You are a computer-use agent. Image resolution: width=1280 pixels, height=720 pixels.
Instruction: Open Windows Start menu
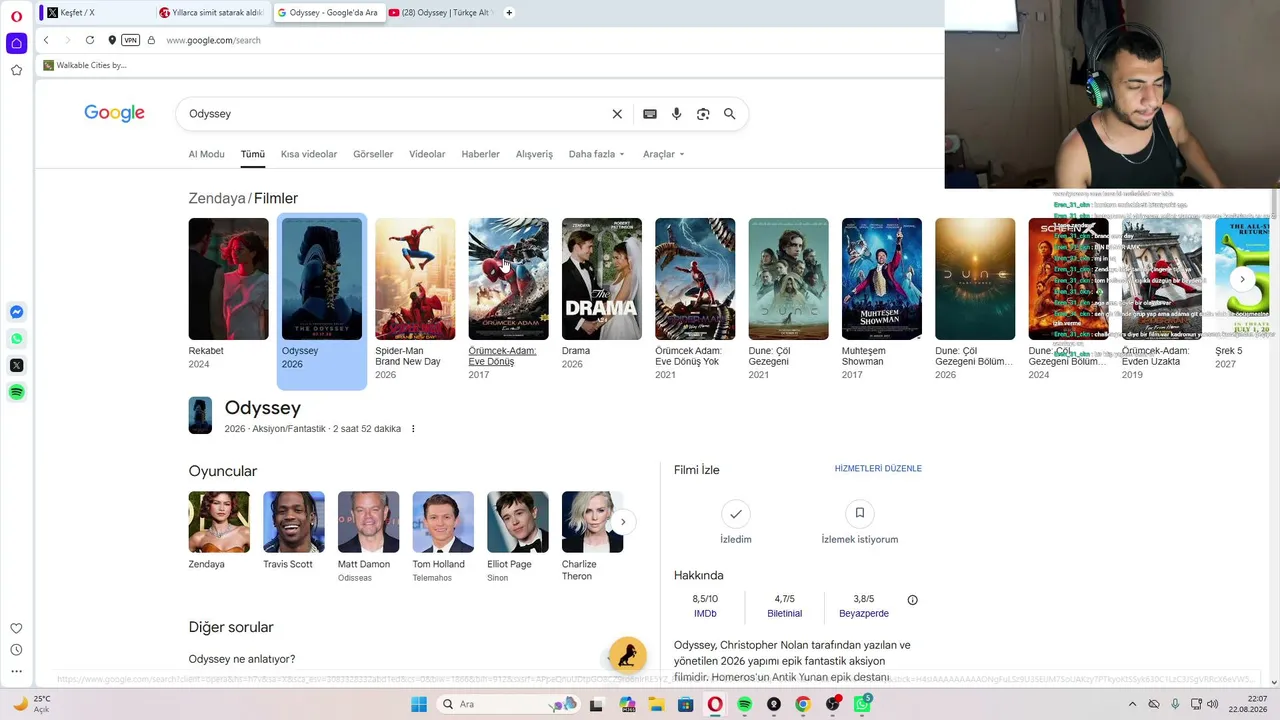tap(419, 704)
